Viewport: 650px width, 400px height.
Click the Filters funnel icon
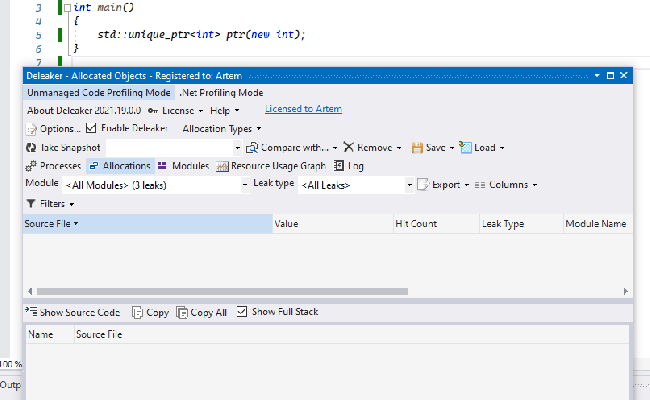pos(31,204)
